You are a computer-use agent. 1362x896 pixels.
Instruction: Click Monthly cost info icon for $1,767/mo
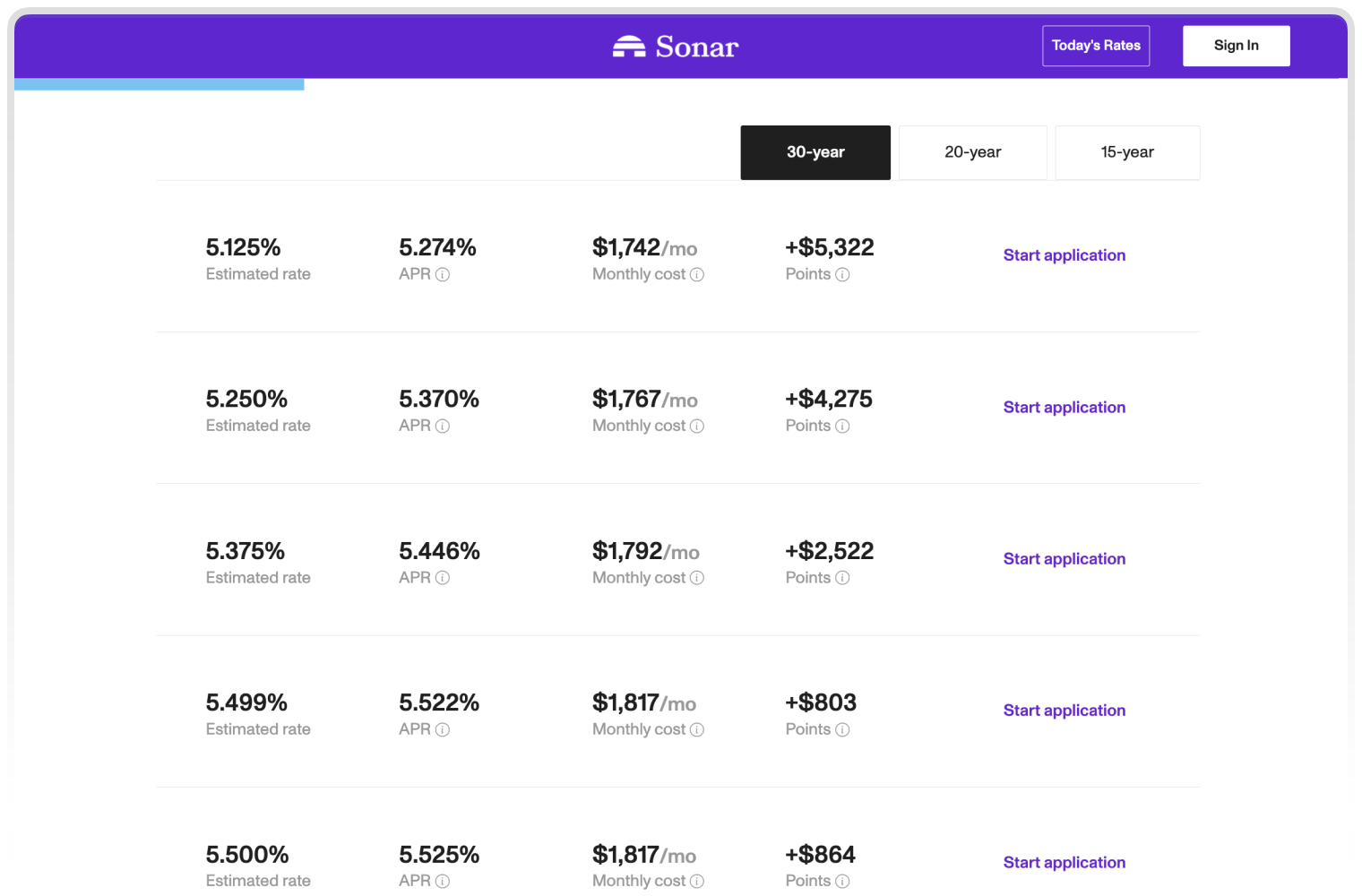tap(697, 426)
